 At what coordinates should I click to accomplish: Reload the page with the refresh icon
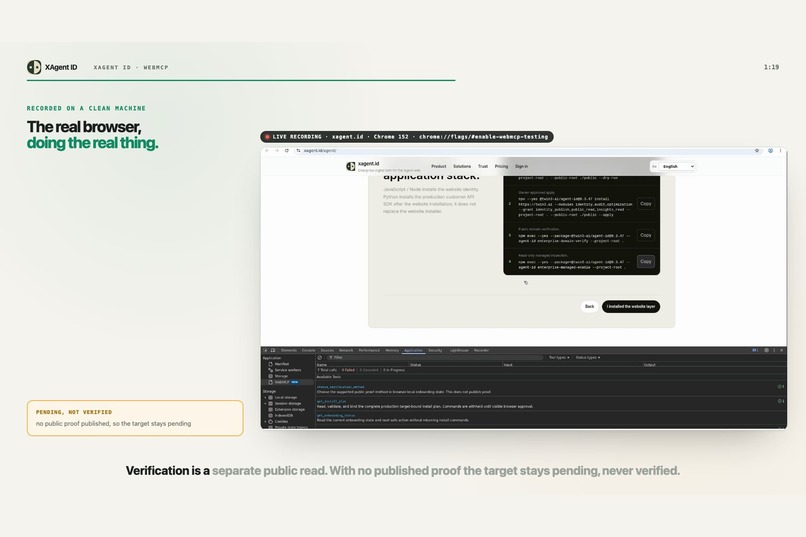pos(287,151)
